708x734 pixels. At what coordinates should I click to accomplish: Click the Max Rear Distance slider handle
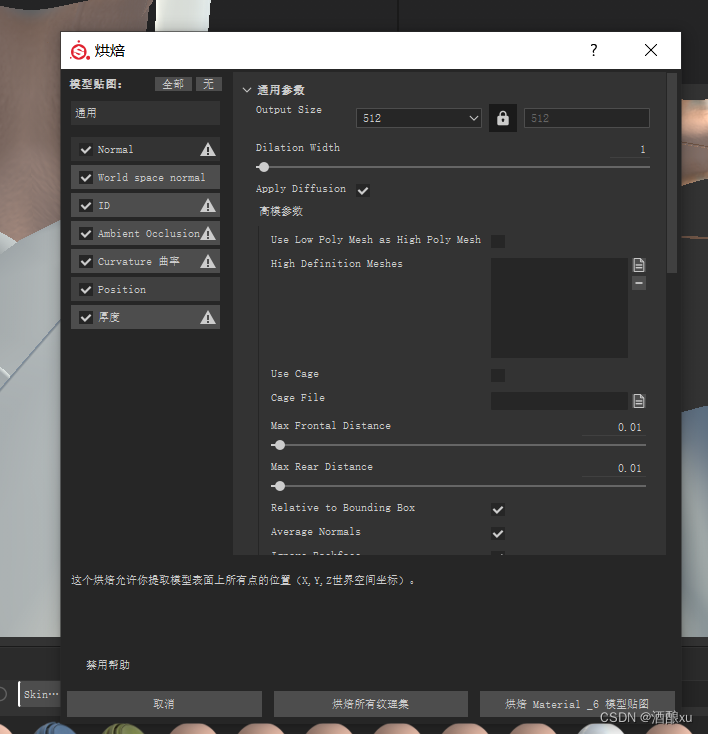(280, 486)
